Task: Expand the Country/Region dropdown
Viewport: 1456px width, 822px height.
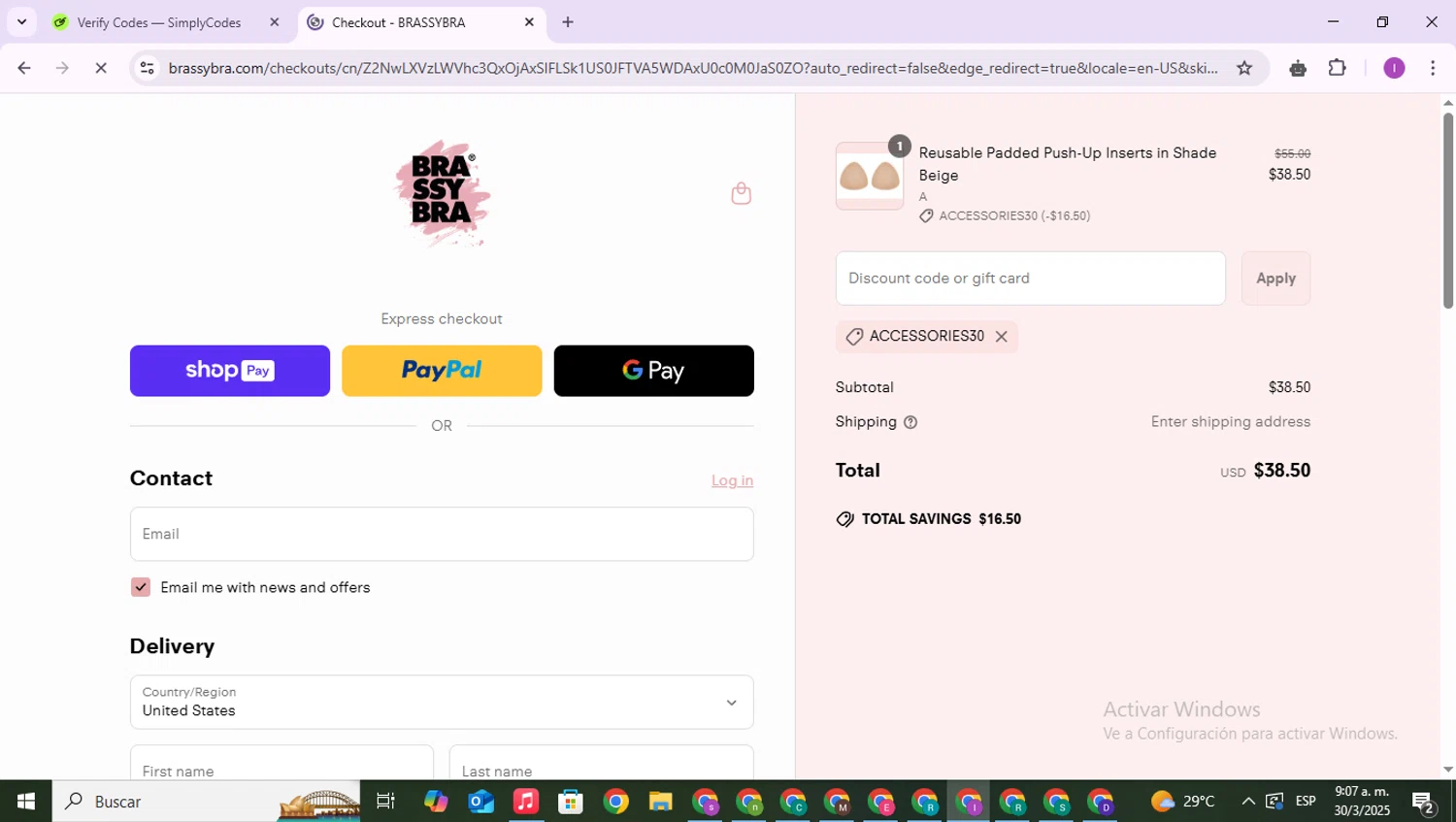Action: [442, 702]
